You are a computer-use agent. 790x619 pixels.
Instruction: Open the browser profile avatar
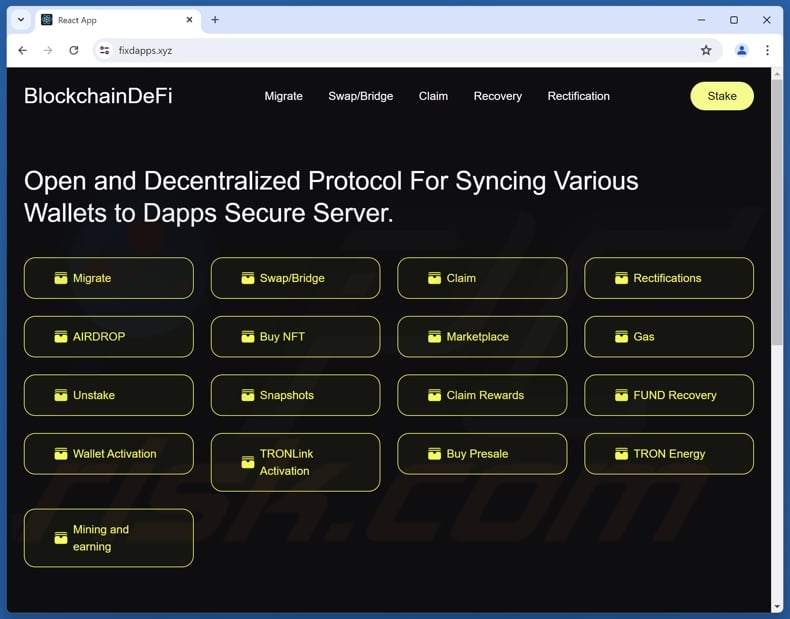[x=742, y=50]
